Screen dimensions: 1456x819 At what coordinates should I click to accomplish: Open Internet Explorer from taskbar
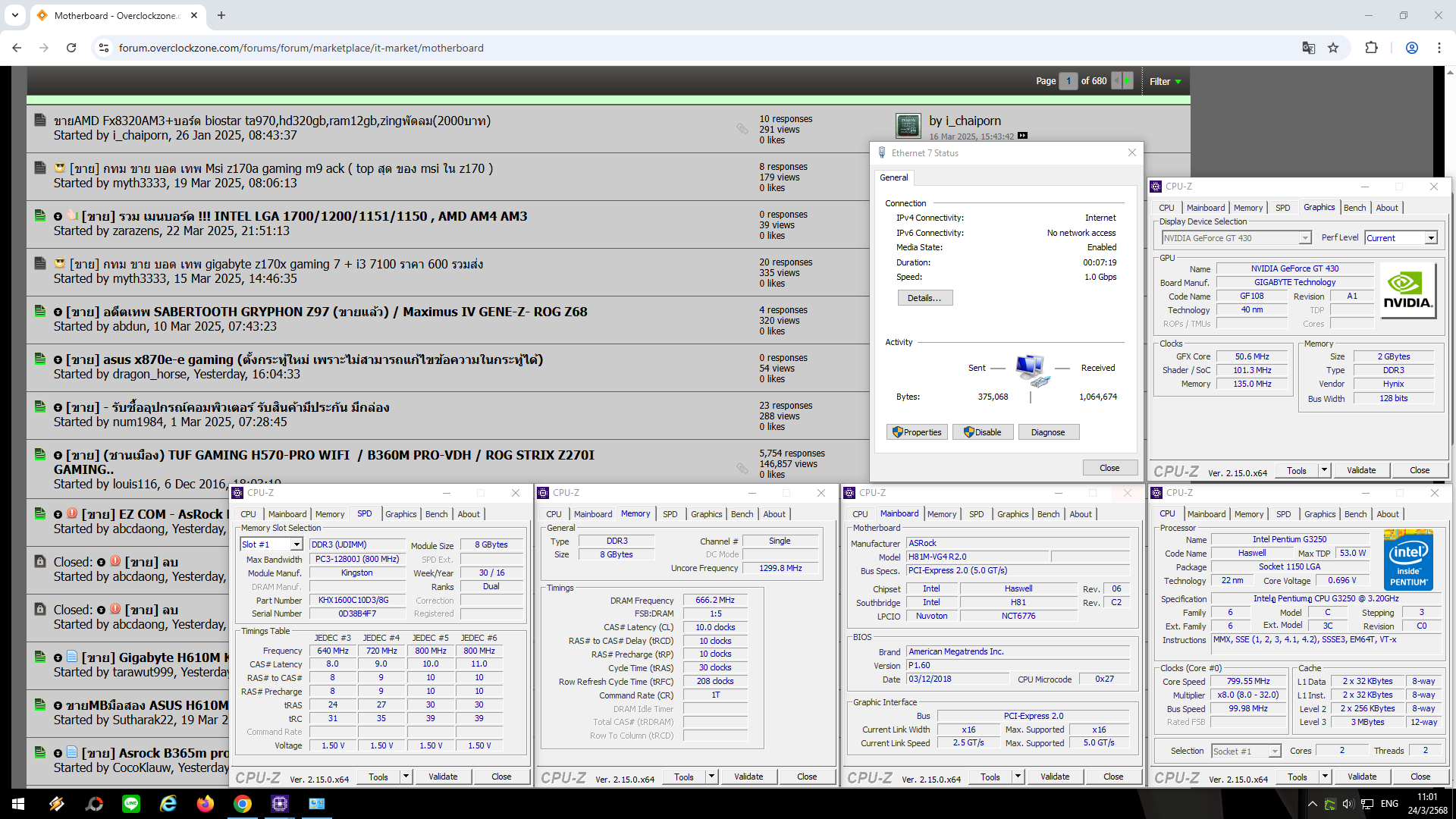pos(168,804)
